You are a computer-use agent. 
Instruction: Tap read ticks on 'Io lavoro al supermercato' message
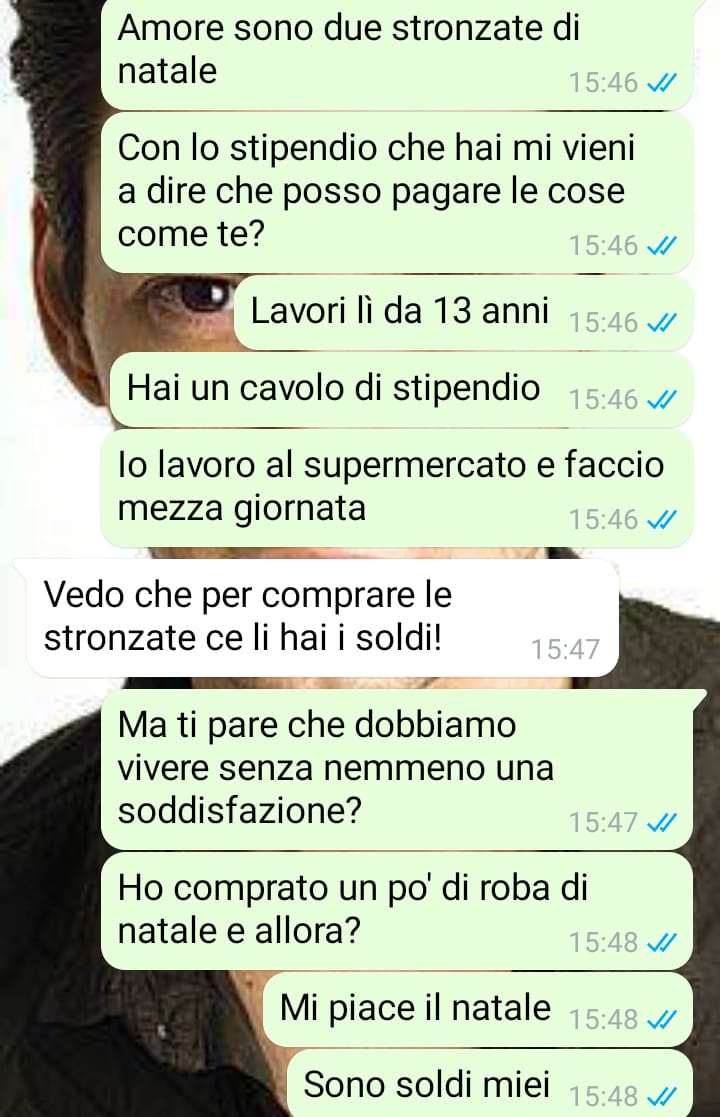click(661, 520)
